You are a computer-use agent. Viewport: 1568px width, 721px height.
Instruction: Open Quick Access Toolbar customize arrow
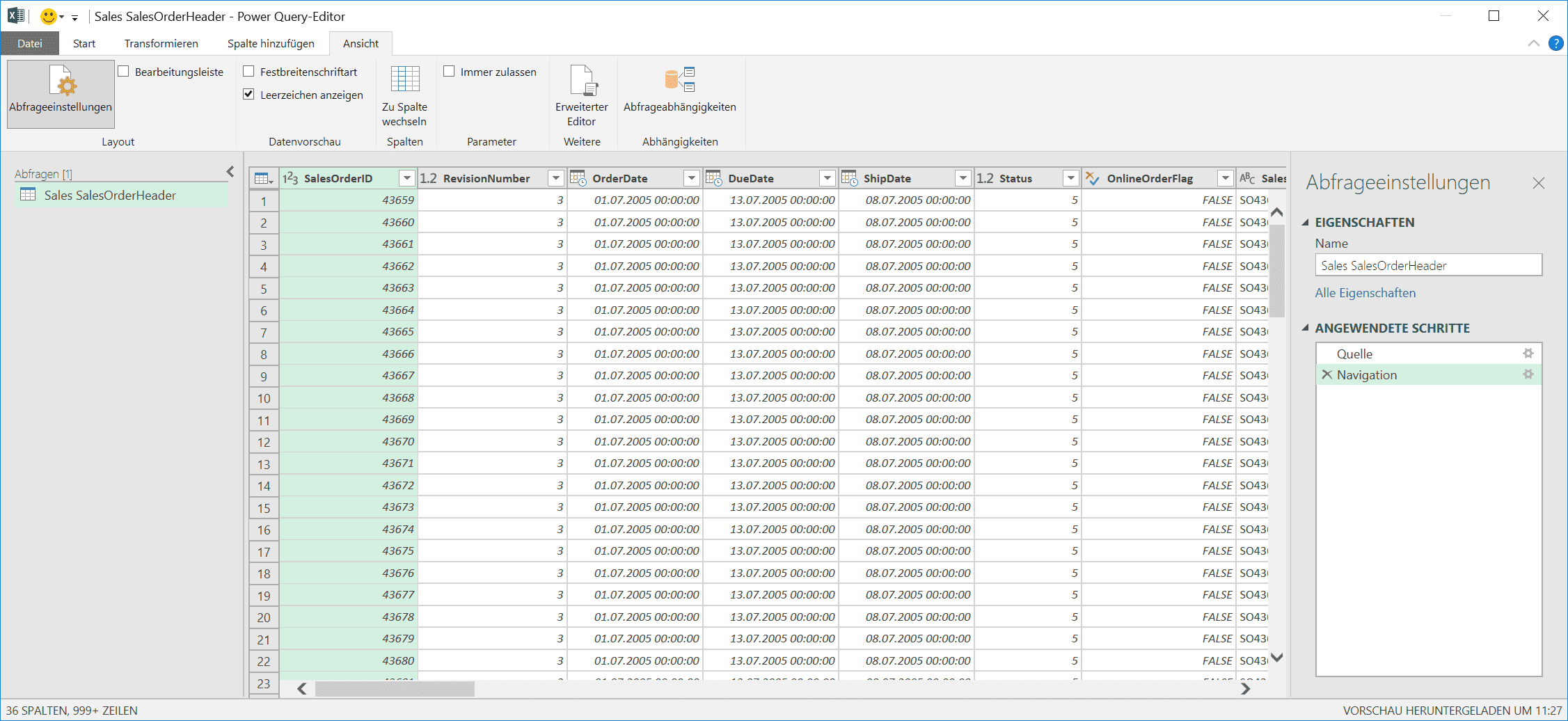[74, 17]
